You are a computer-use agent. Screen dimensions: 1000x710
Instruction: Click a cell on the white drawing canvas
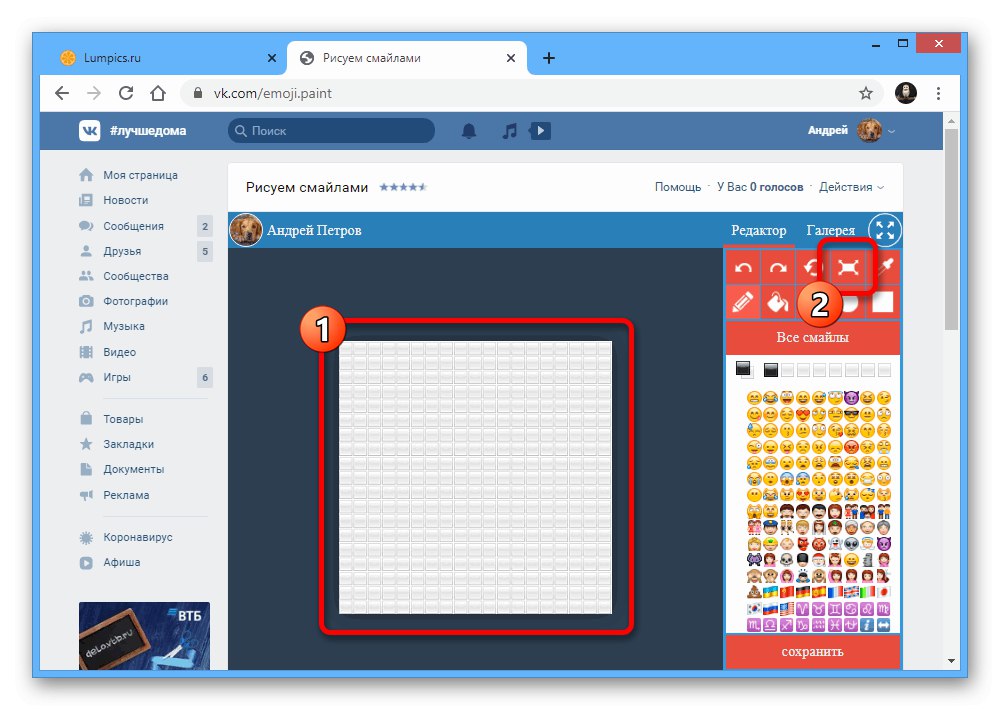[x=475, y=478]
